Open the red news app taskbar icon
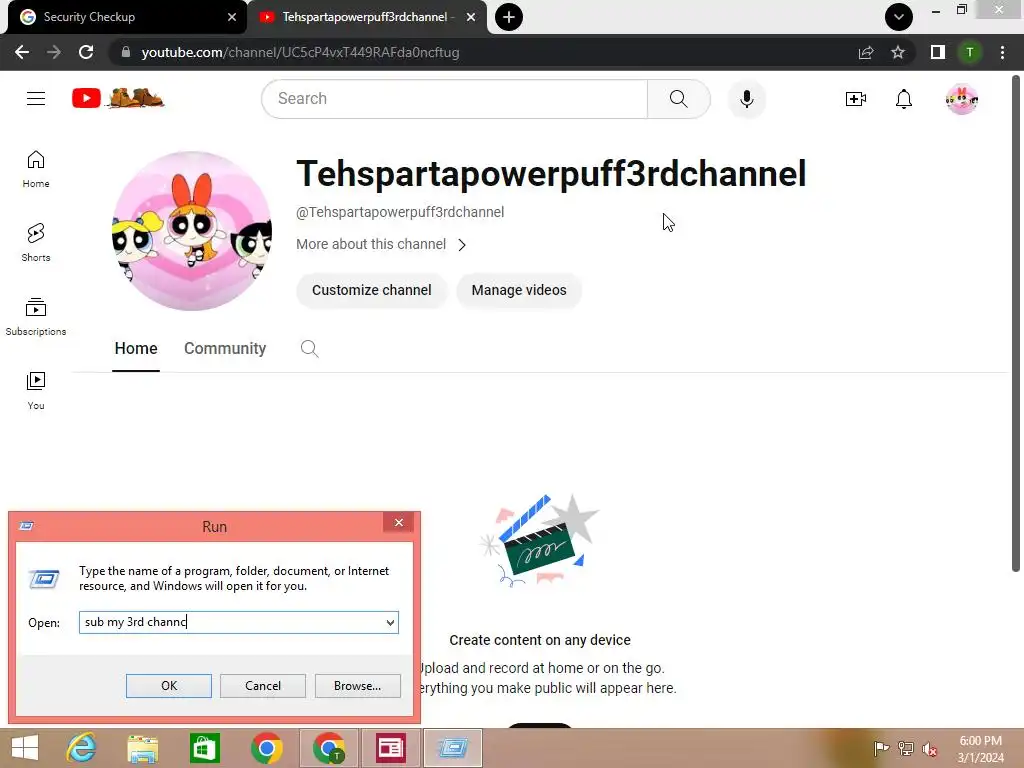 (391, 748)
